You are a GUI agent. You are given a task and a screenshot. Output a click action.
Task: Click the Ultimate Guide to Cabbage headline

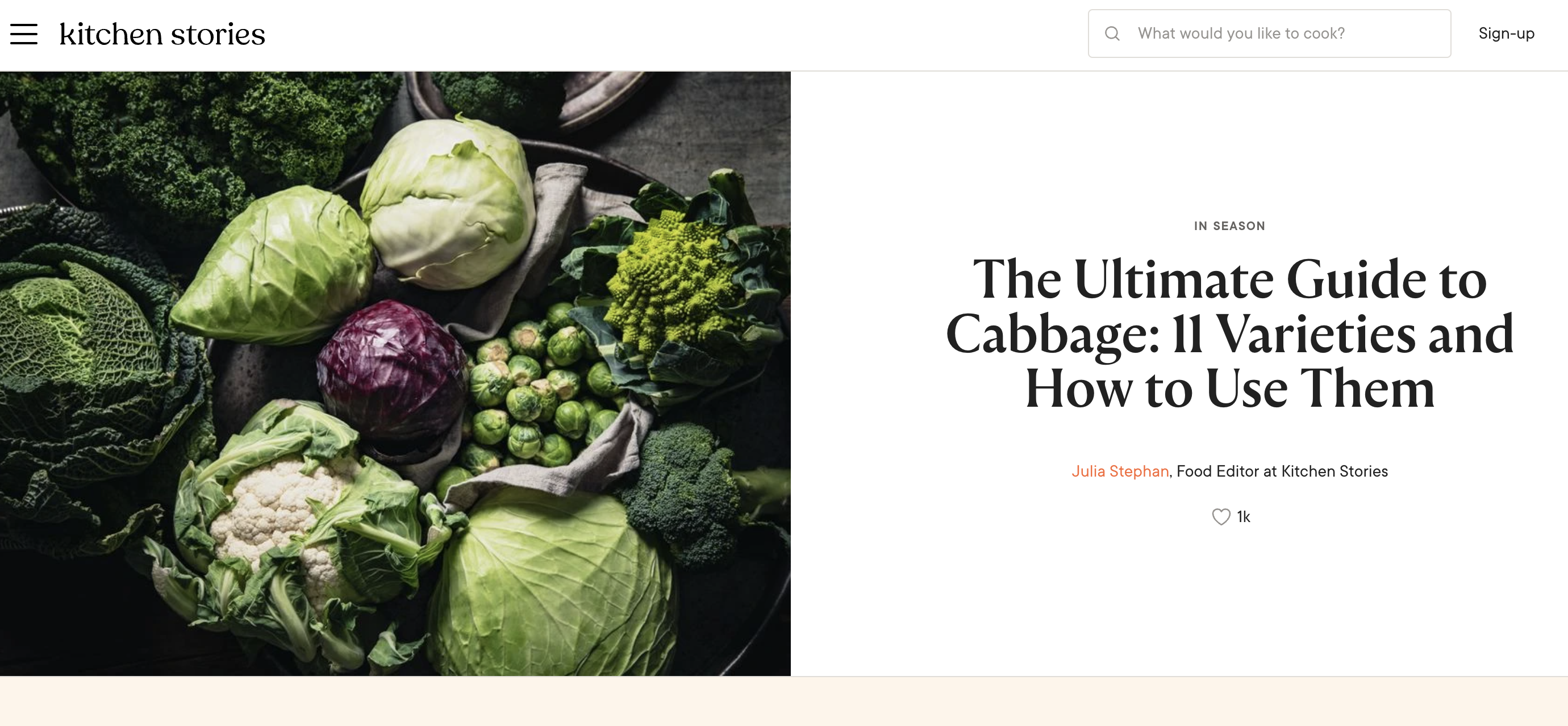coord(1229,333)
